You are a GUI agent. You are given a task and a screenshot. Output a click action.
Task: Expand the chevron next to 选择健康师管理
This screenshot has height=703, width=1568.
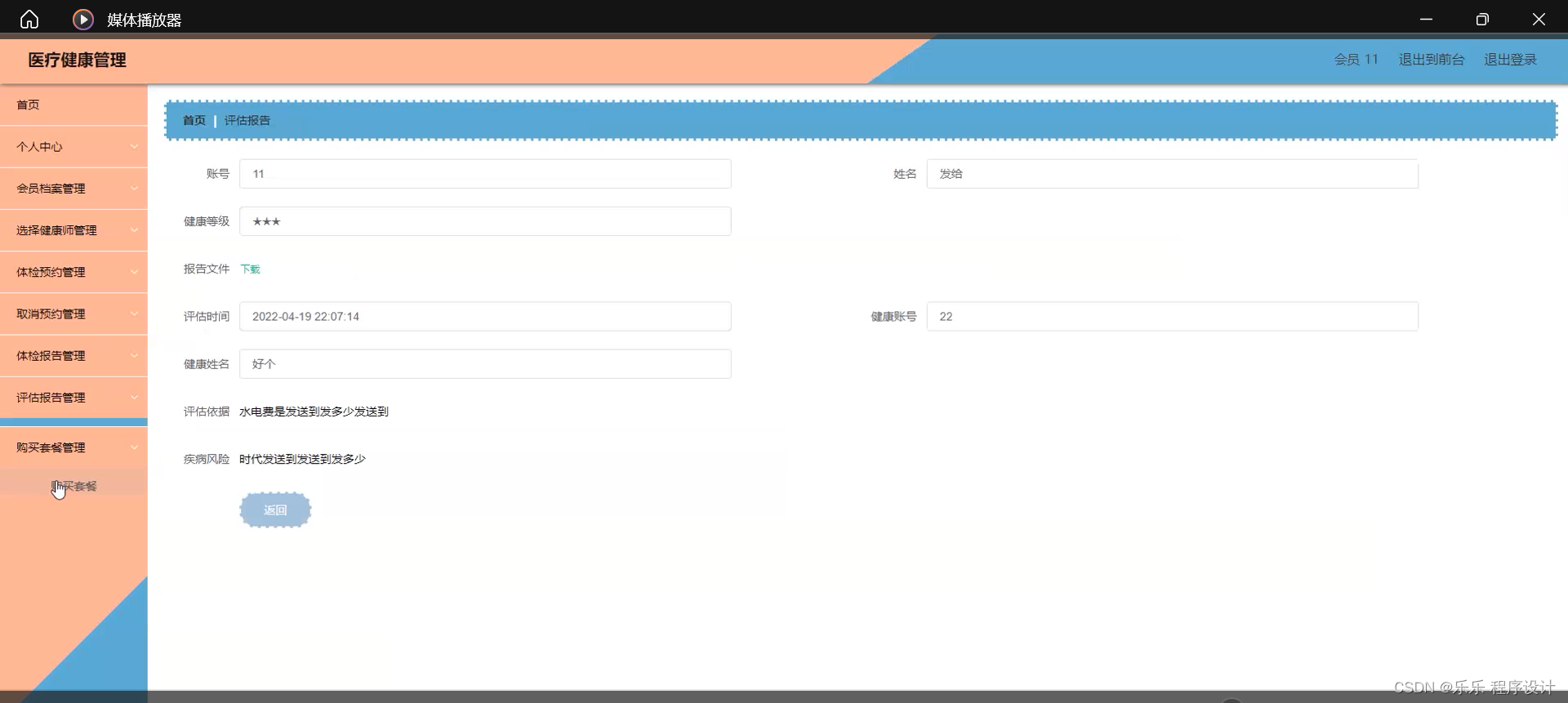(x=134, y=230)
